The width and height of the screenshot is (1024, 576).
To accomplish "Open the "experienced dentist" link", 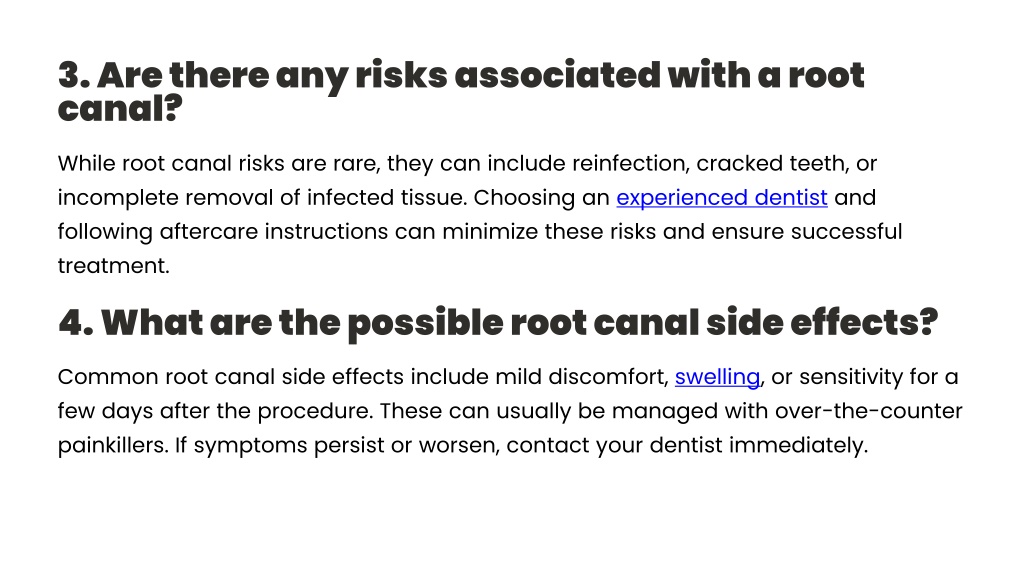I will click(x=722, y=198).
